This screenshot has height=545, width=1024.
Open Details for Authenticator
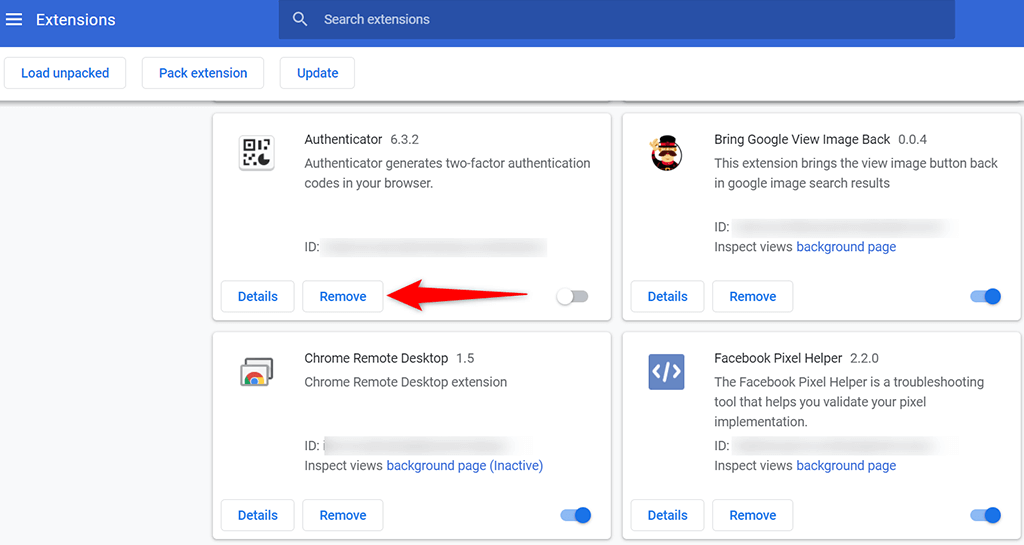click(258, 296)
